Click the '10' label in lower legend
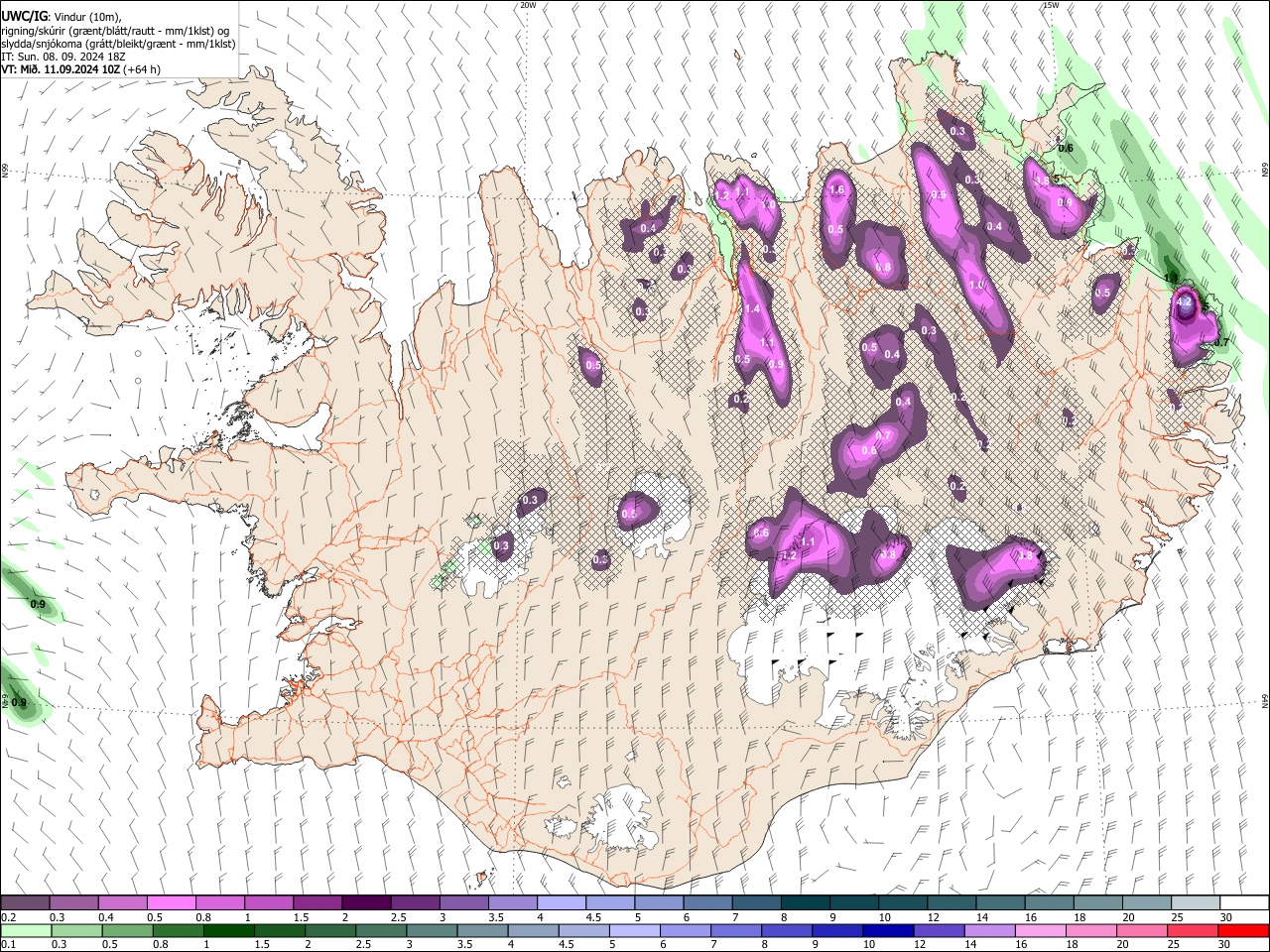Viewport: 1270px width, 952px height. point(869,945)
